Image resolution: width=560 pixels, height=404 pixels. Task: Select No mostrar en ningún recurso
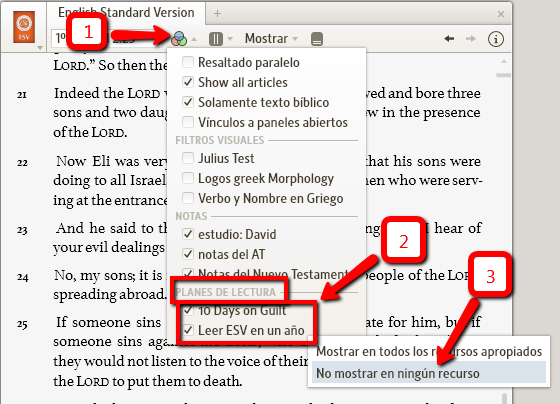click(x=429, y=373)
